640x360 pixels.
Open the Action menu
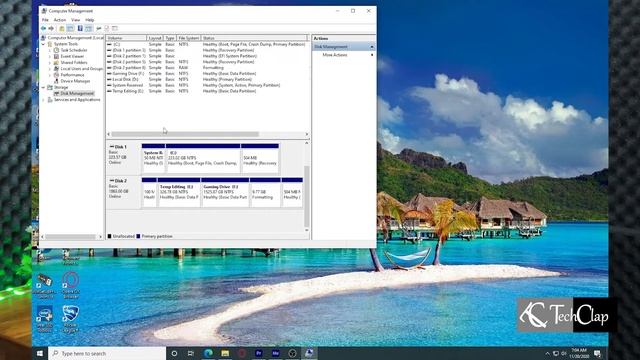60,20
